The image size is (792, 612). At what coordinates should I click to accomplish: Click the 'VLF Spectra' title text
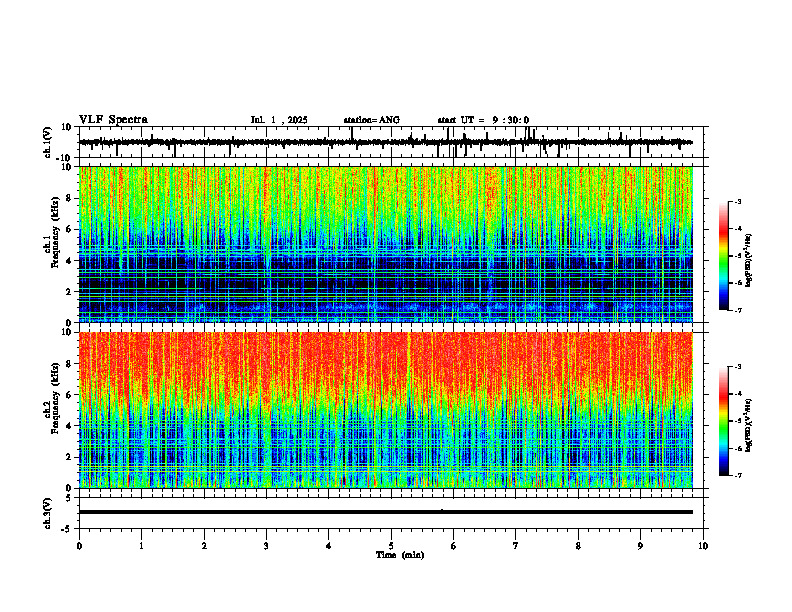113,120
